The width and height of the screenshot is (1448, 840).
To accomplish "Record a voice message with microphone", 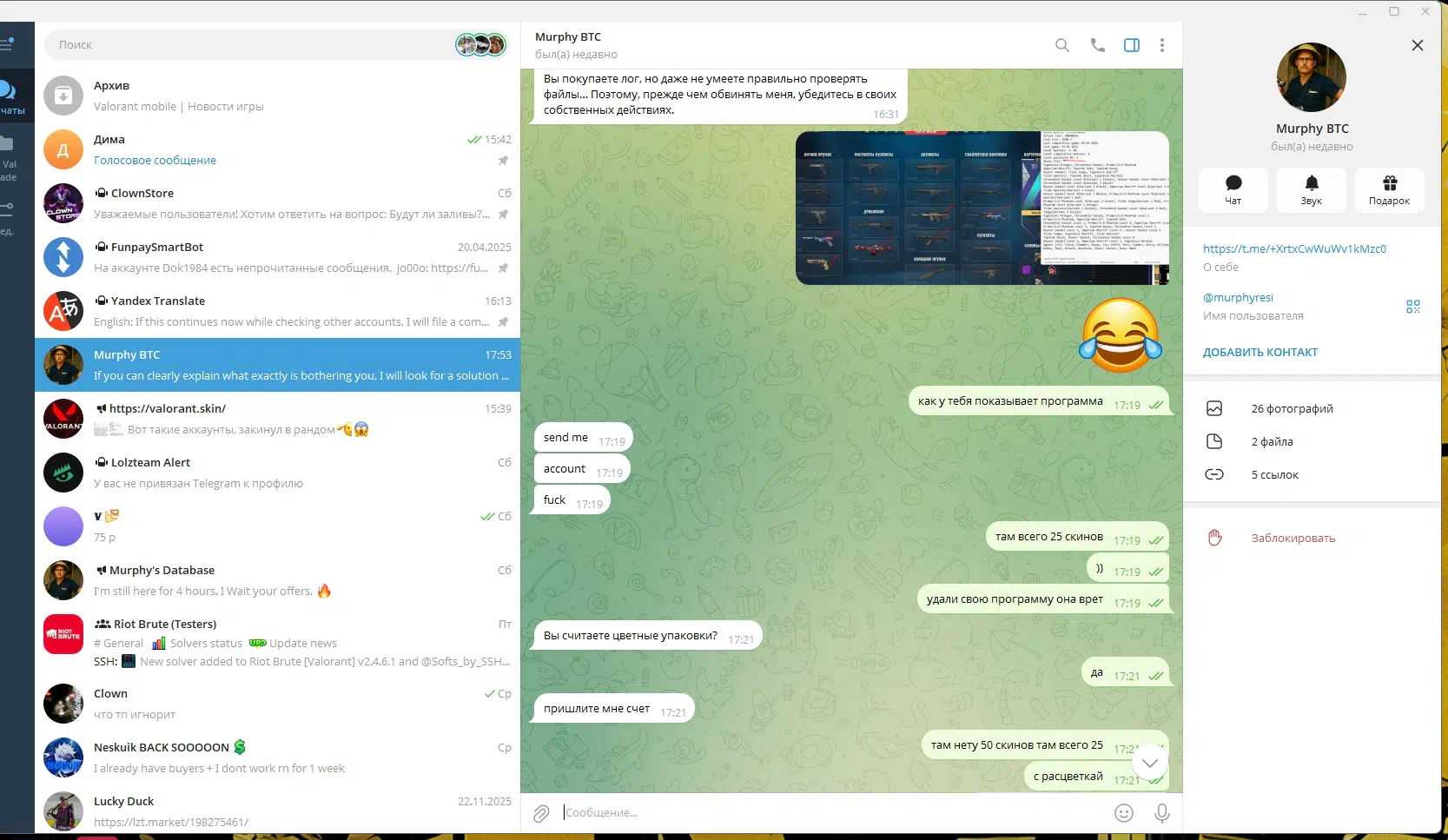I will pos(1161,813).
